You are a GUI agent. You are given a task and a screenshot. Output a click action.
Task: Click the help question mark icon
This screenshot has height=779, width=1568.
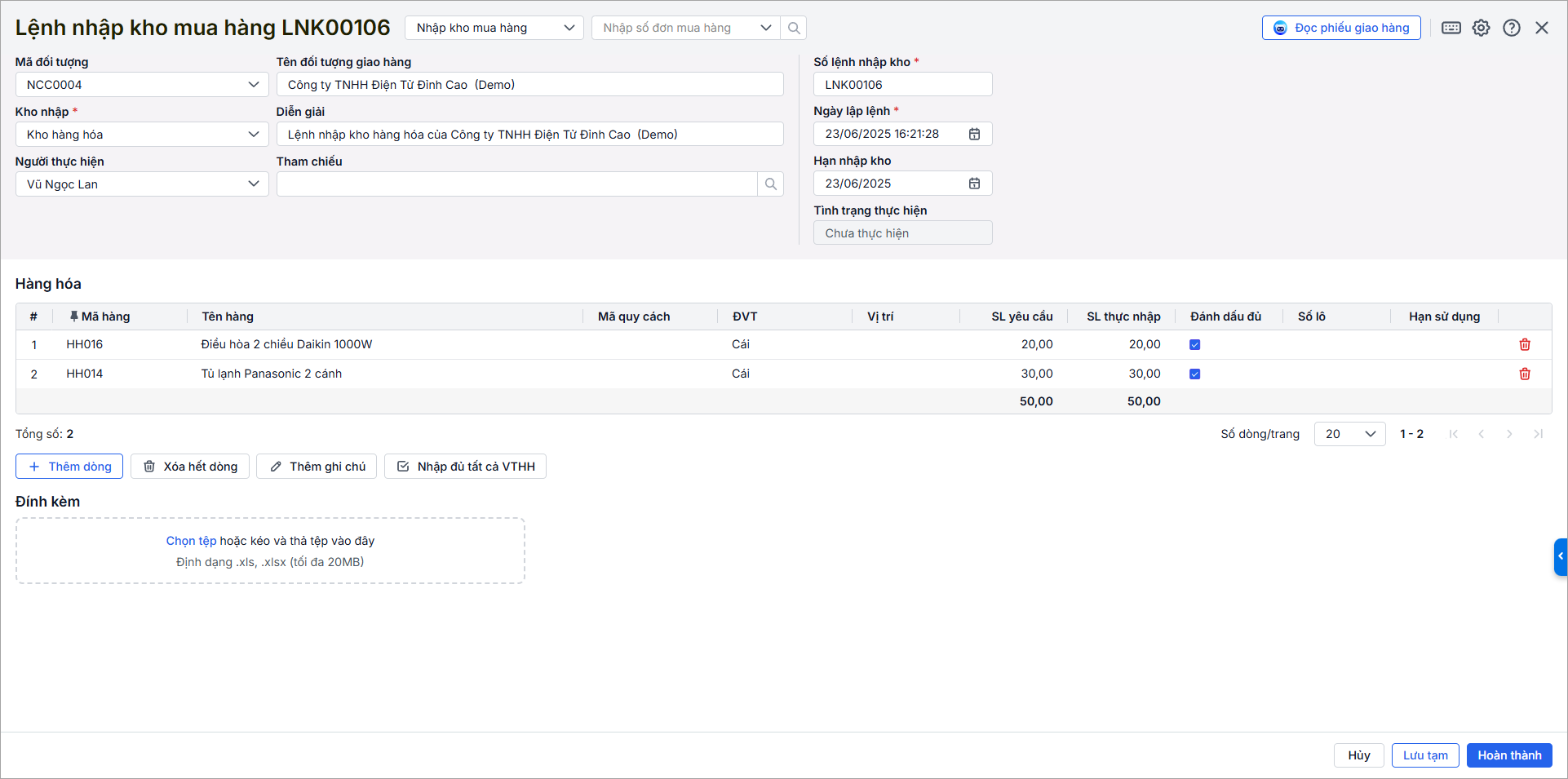[x=1511, y=28]
